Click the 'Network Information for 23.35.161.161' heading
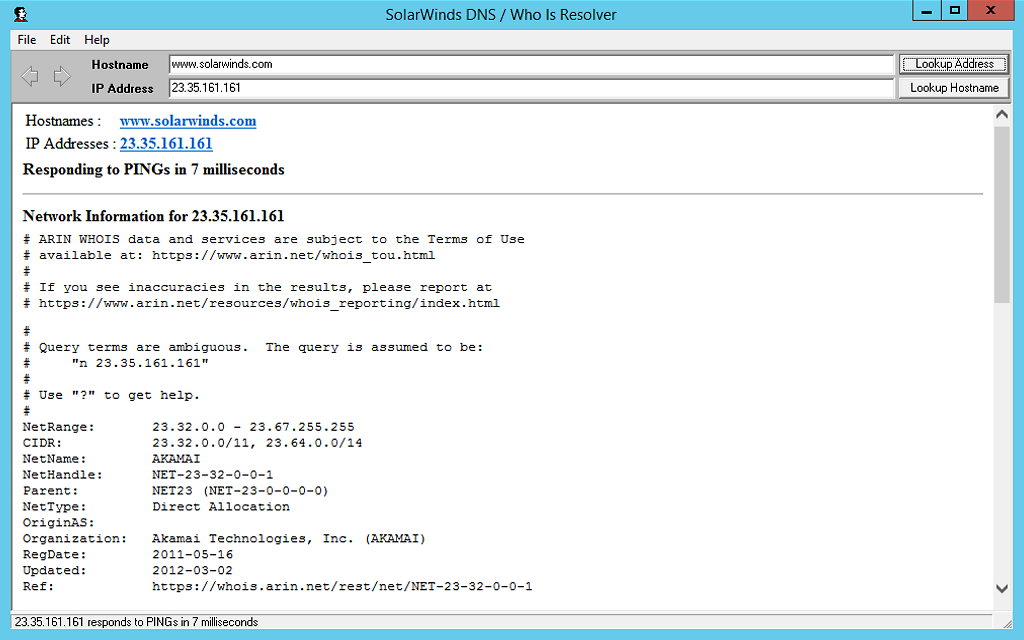Viewport: 1024px width, 640px height. (x=153, y=216)
